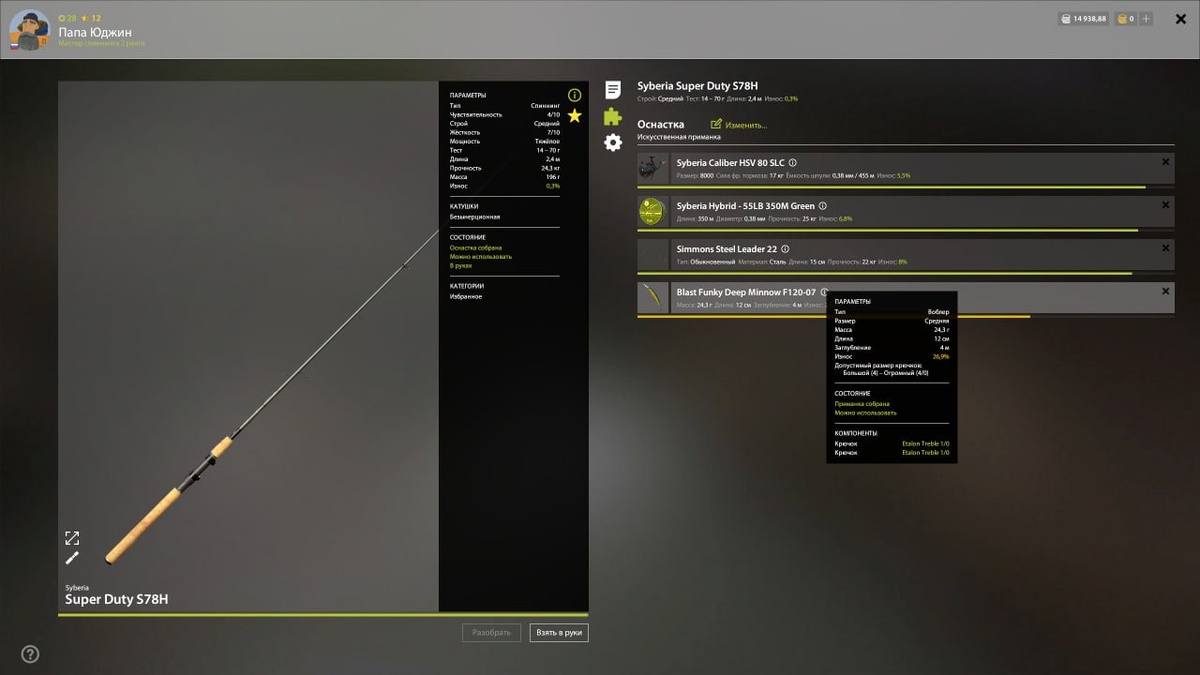The height and width of the screenshot is (675, 1200).
Task: Click the Blast Funky minnow lure thumbnail
Action: pyautogui.click(x=653, y=297)
